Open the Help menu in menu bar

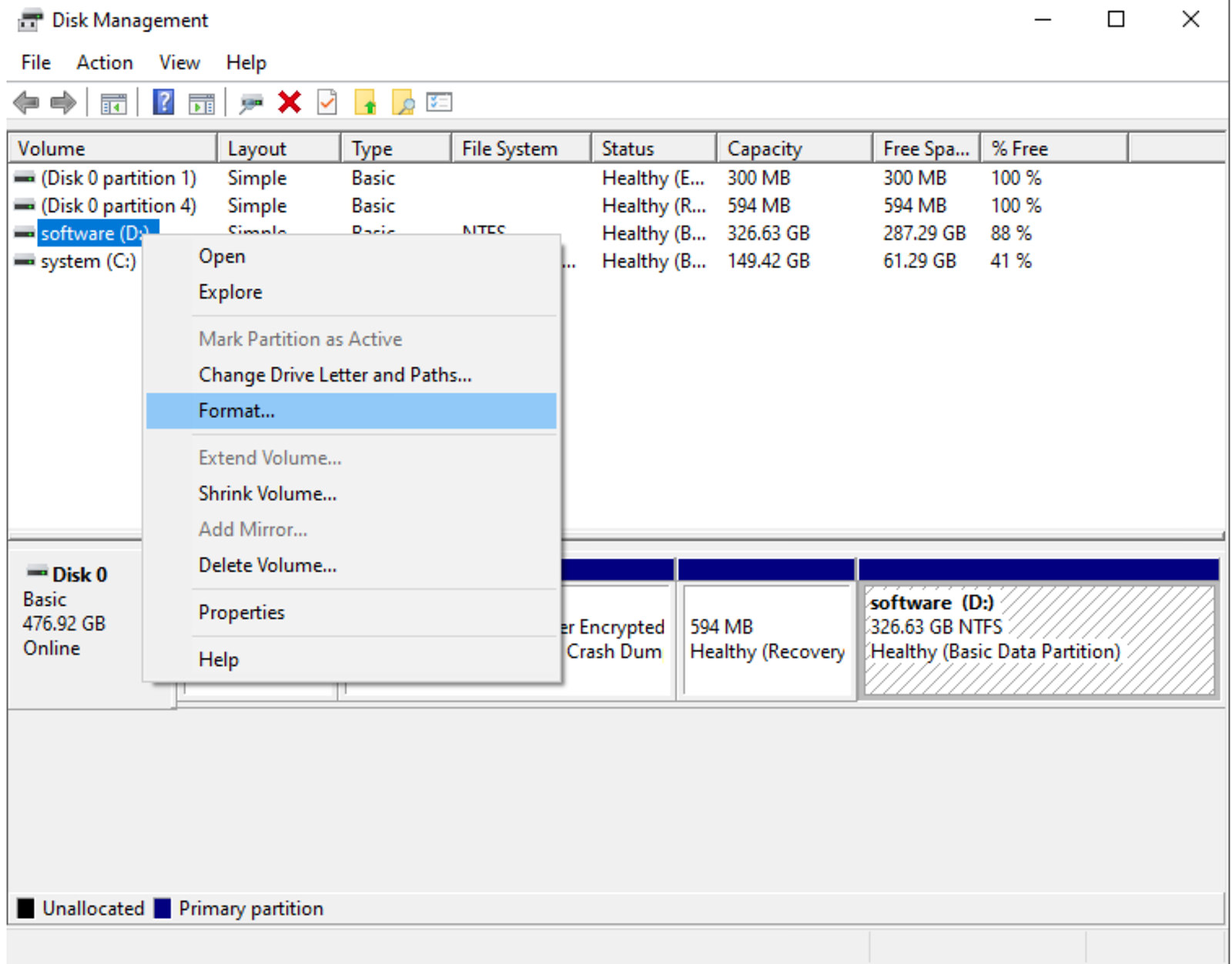(x=246, y=62)
